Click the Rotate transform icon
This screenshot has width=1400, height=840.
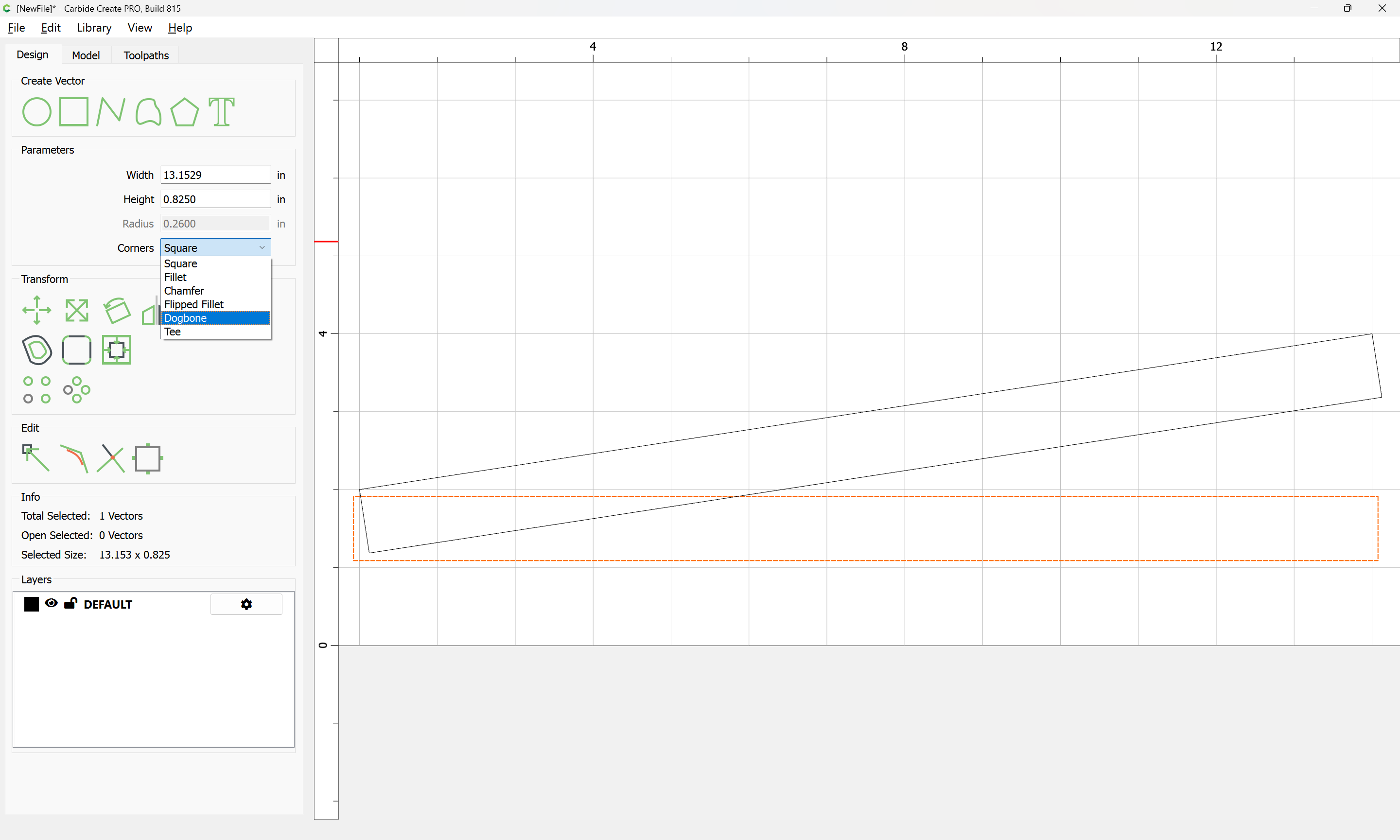coord(117,310)
